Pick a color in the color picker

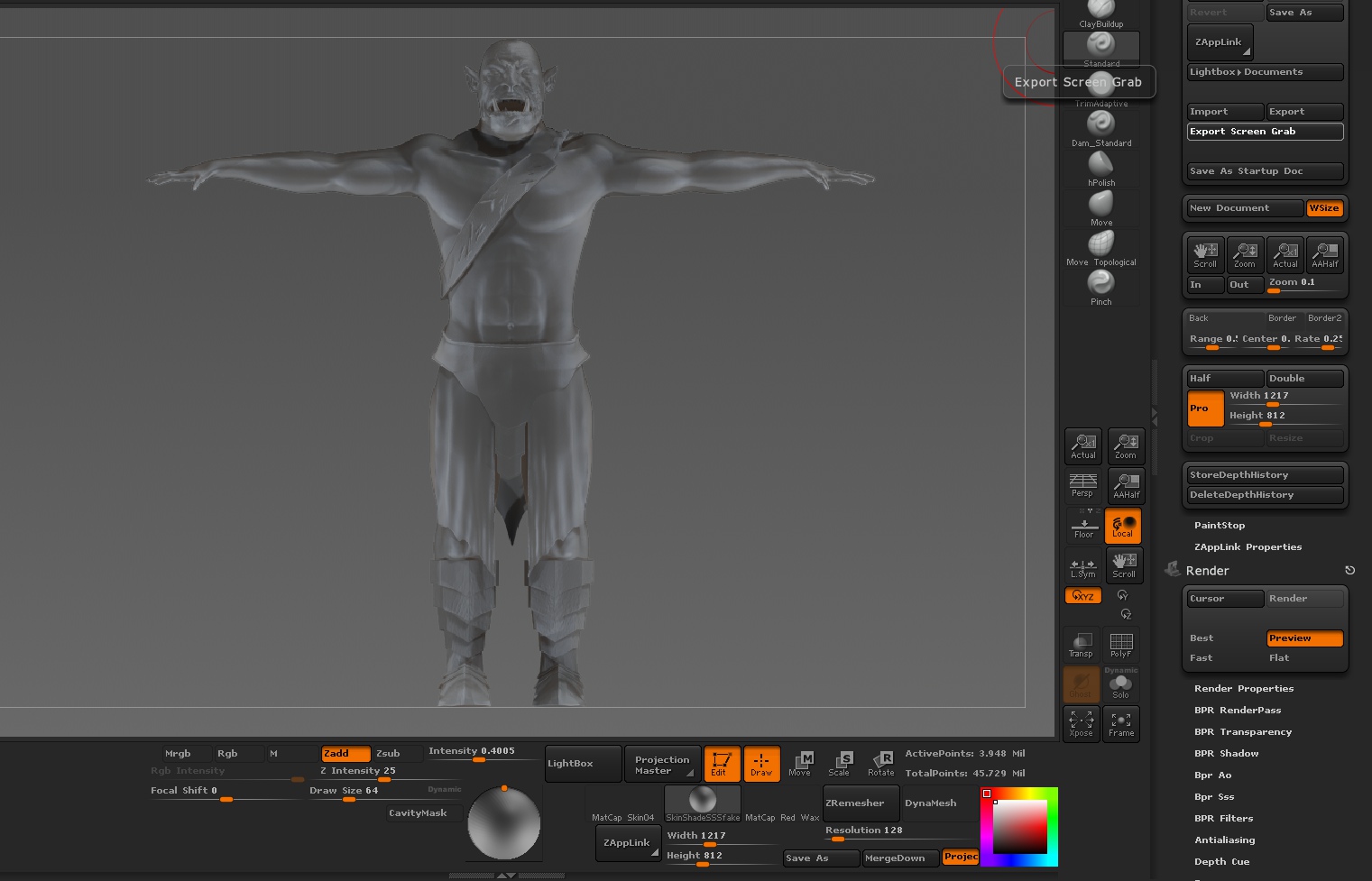pyautogui.click(x=1020, y=827)
